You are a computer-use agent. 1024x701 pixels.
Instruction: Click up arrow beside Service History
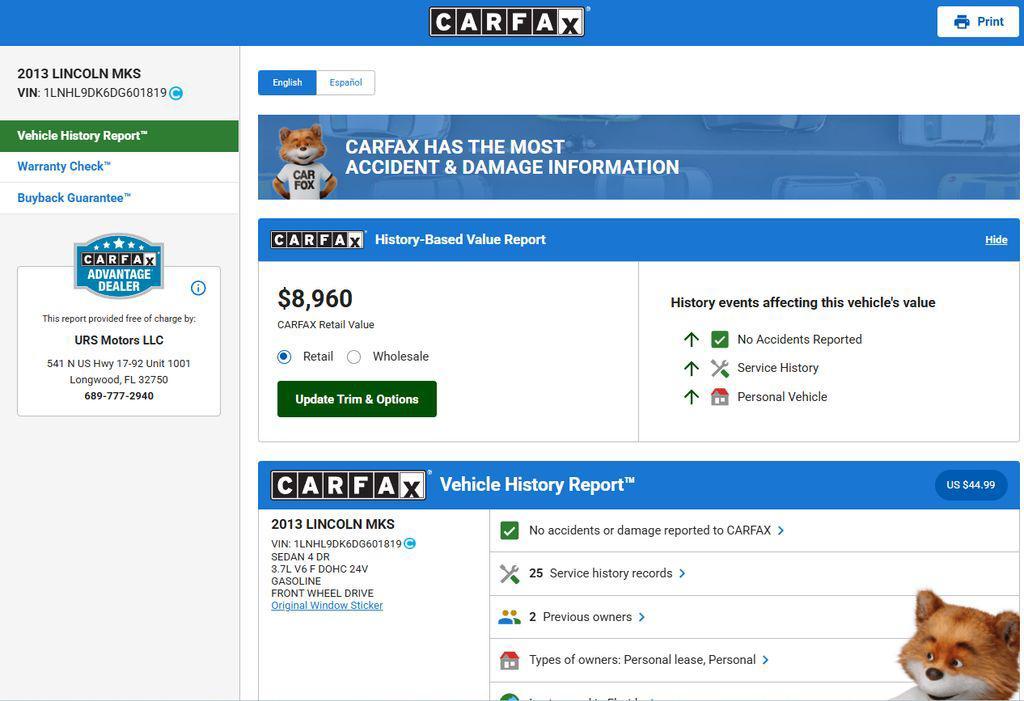click(x=691, y=368)
